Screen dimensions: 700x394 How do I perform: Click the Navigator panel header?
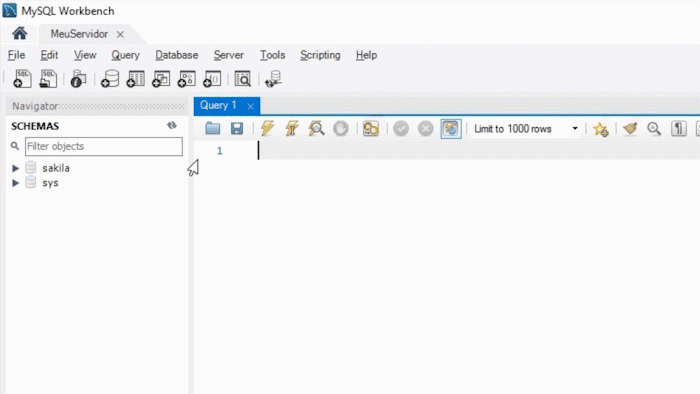coord(96,106)
